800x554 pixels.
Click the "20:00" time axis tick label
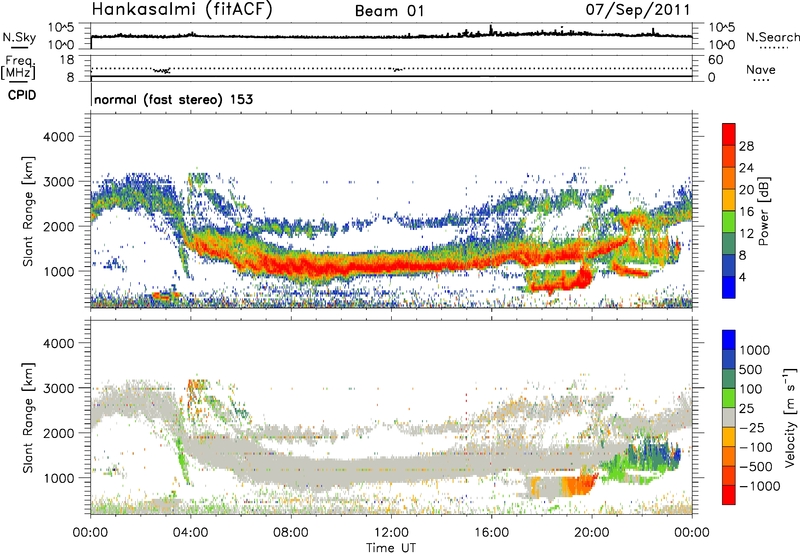pos(592,533)
